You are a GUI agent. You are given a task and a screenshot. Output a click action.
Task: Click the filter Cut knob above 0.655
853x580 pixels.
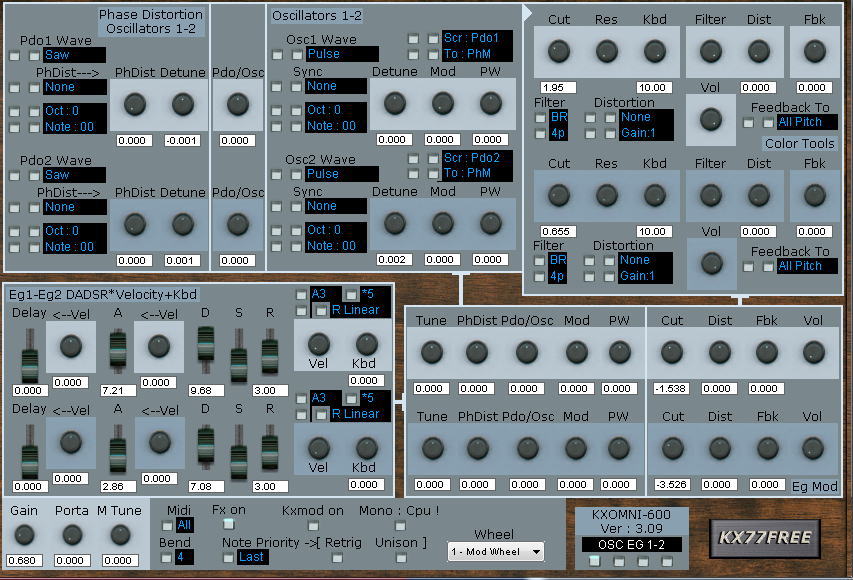pyautogui.click(x=559, y=195)
